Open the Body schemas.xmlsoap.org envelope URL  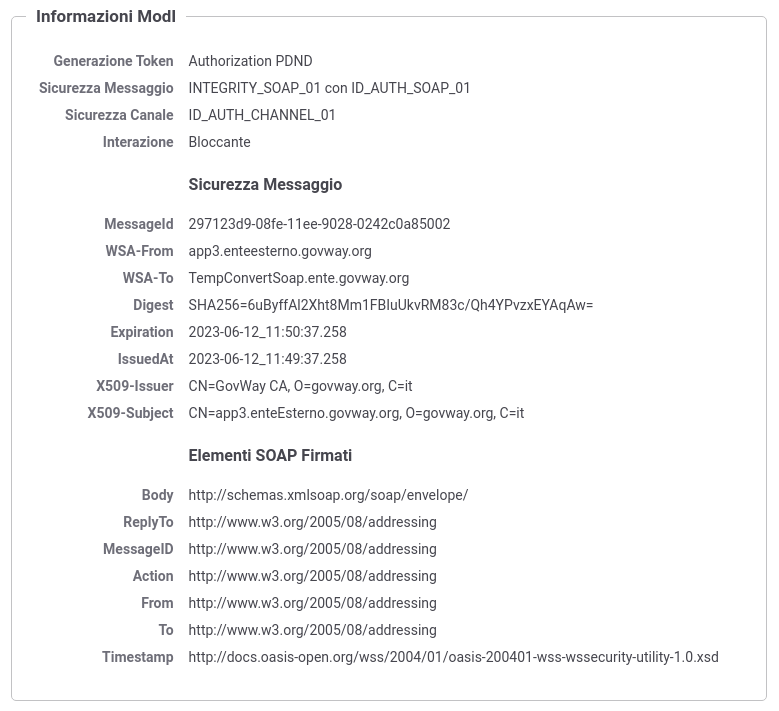(x=328, y=495)
